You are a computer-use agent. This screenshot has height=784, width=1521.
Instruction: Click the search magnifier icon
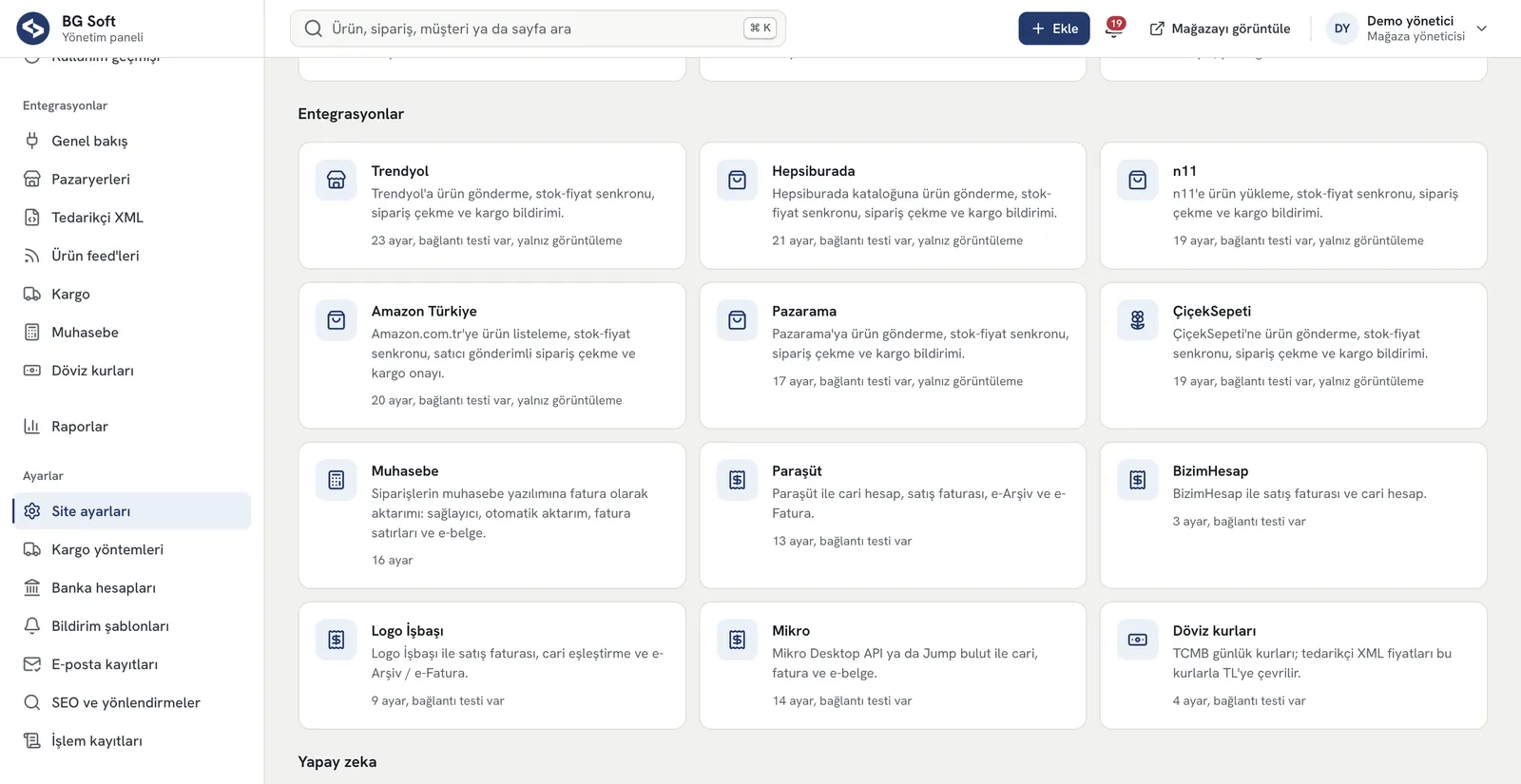click(x=313, y=29)
